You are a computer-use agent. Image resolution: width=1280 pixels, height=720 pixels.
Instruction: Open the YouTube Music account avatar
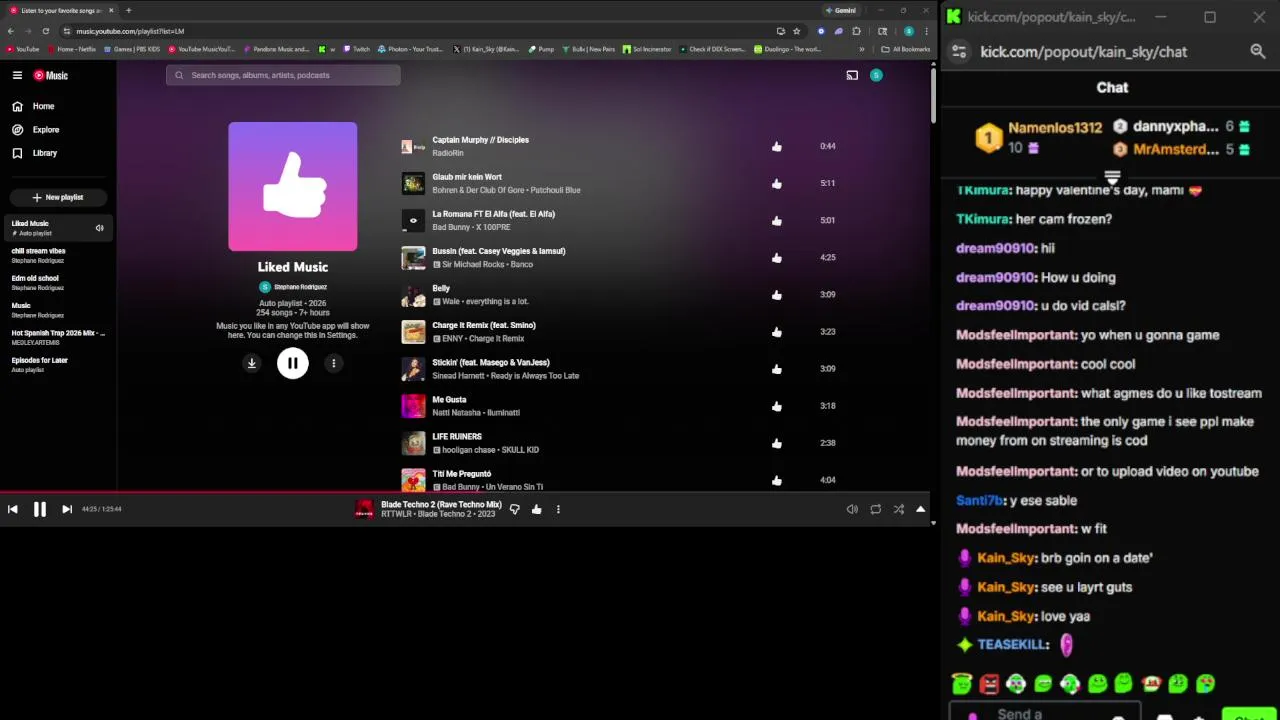[876, 75]
